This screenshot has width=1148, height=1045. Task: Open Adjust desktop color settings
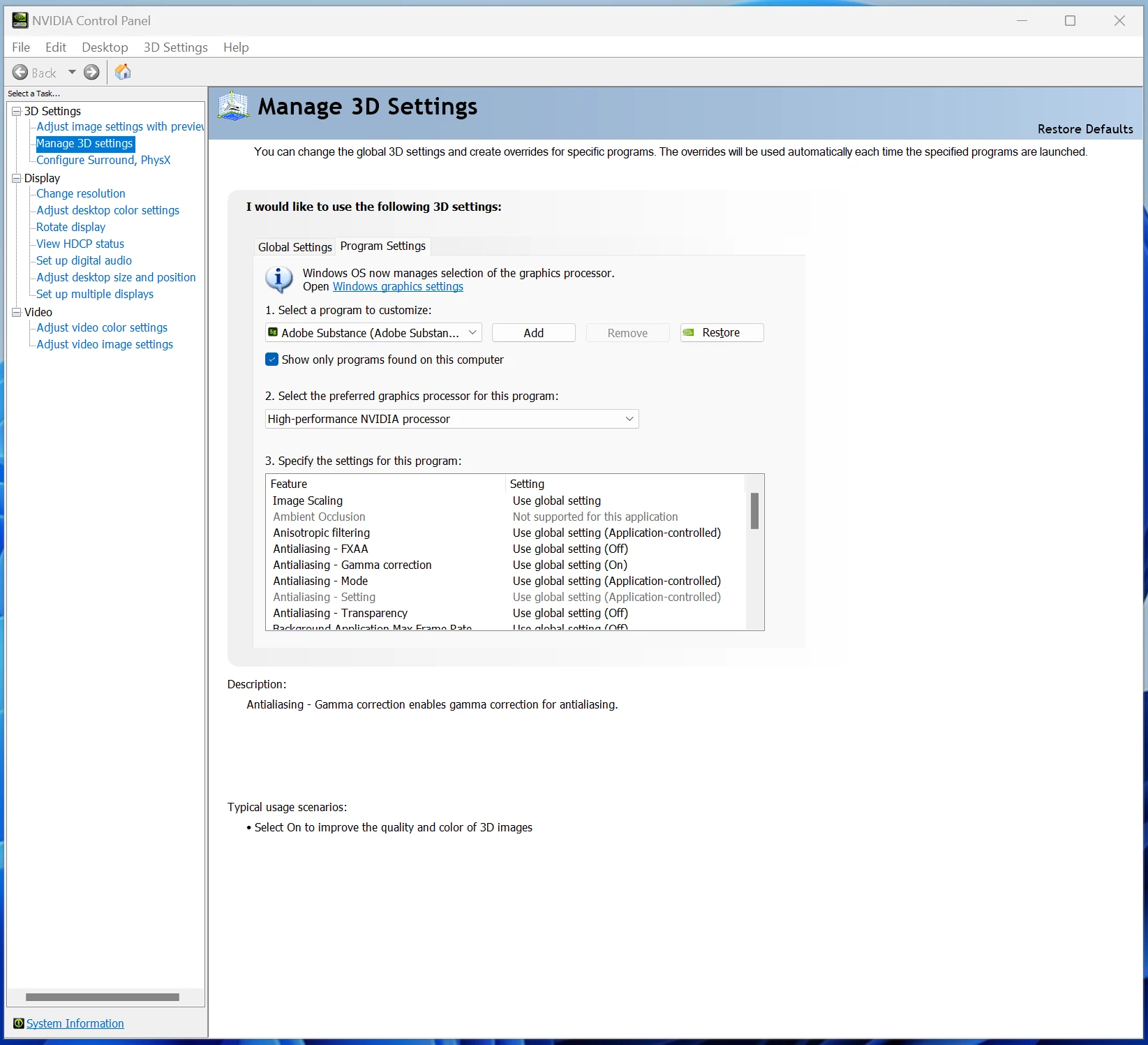(108, 210)
